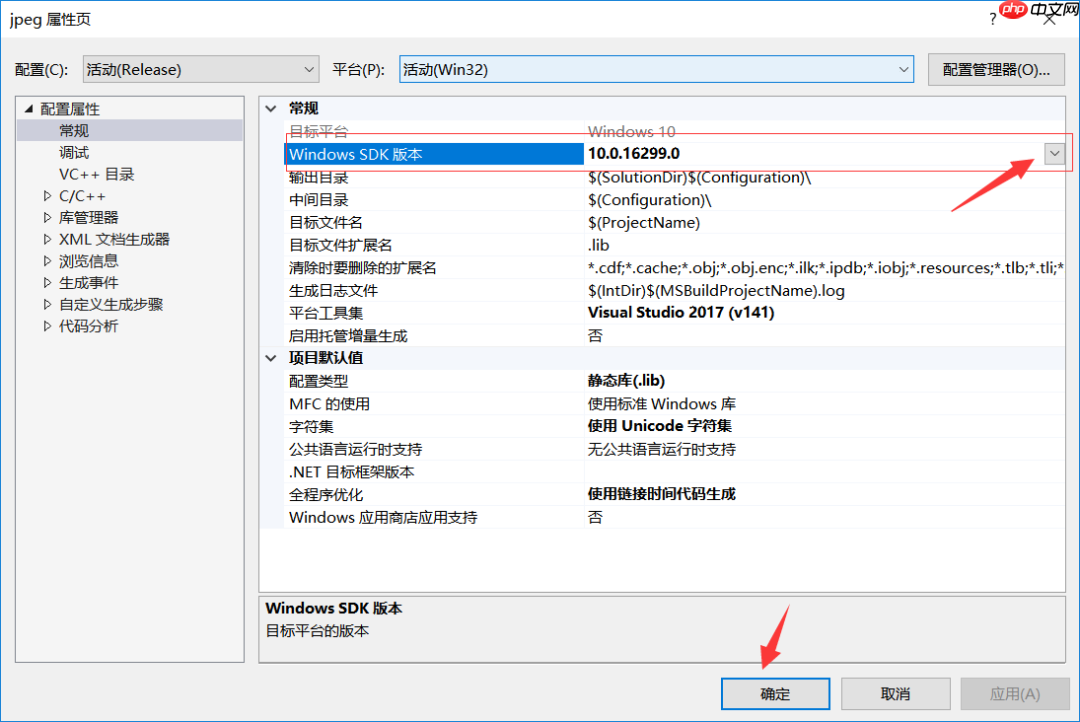Screen dimensions: 1080x722
Task: Select 调试 in the left tree
Action: pos(73,151)
